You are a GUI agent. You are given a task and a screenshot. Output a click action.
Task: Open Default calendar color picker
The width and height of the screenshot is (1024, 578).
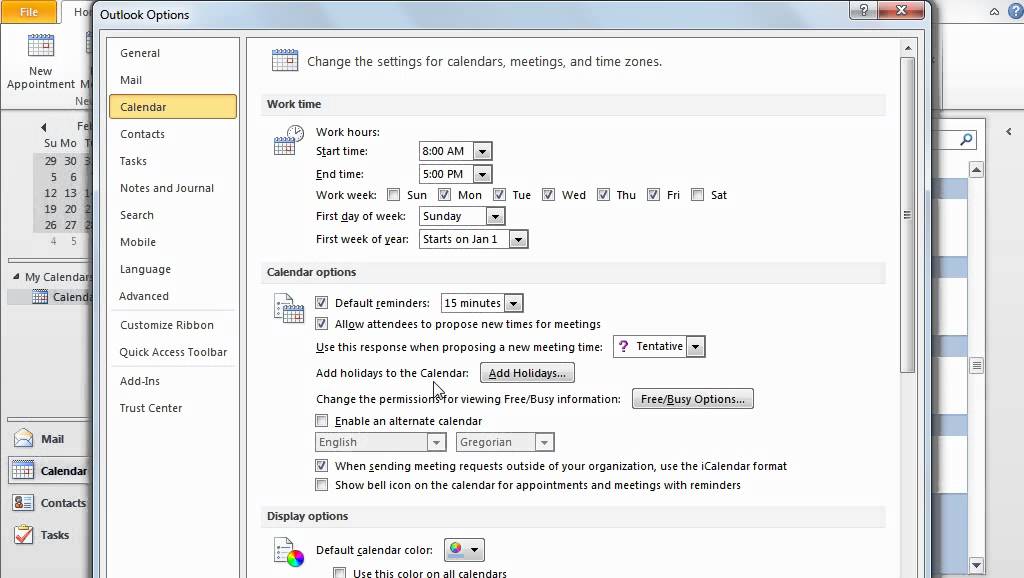(464, 550)
